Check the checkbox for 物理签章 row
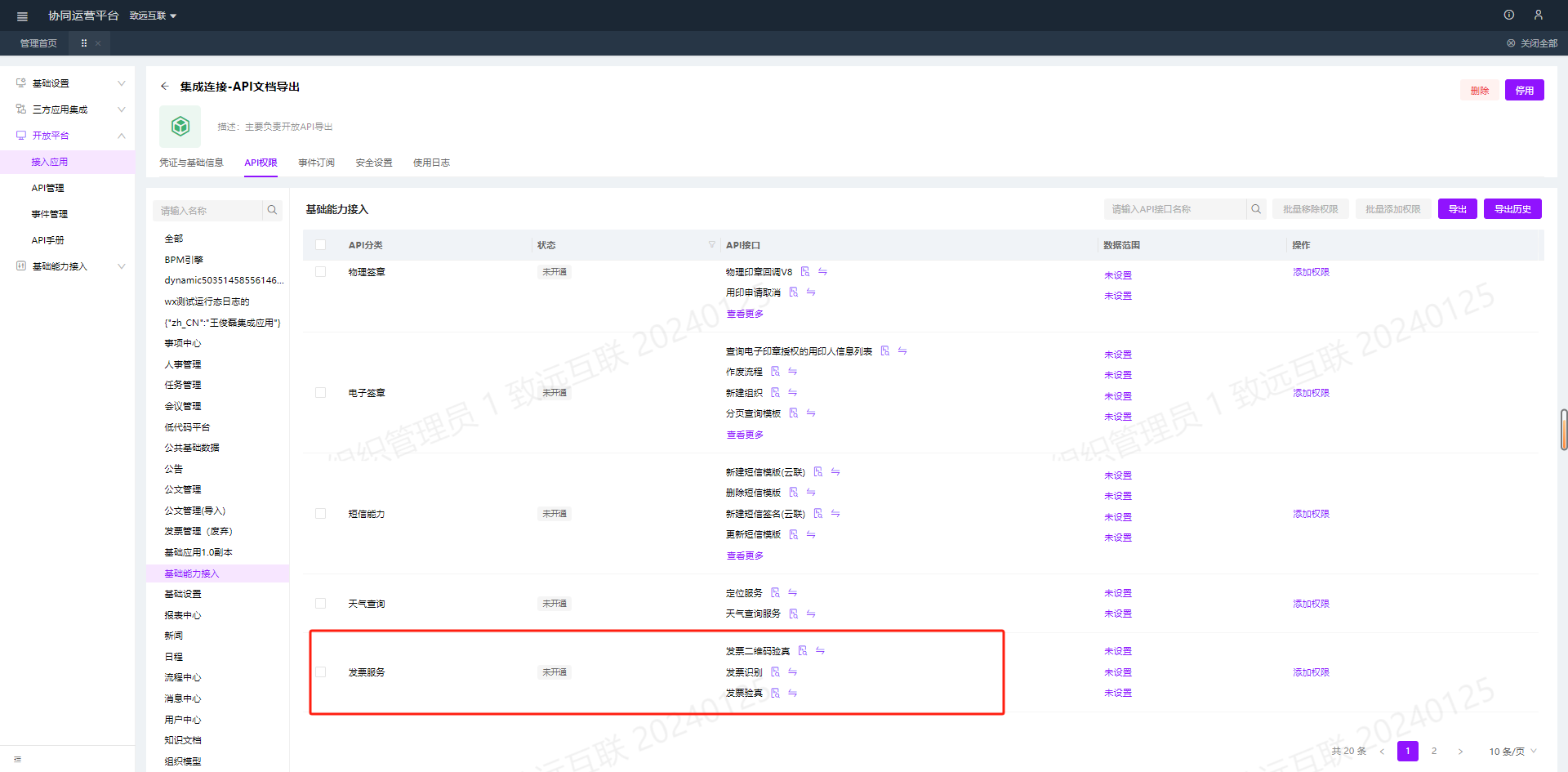Screen dimensions: 1568x772 click(x=320, y=272)
